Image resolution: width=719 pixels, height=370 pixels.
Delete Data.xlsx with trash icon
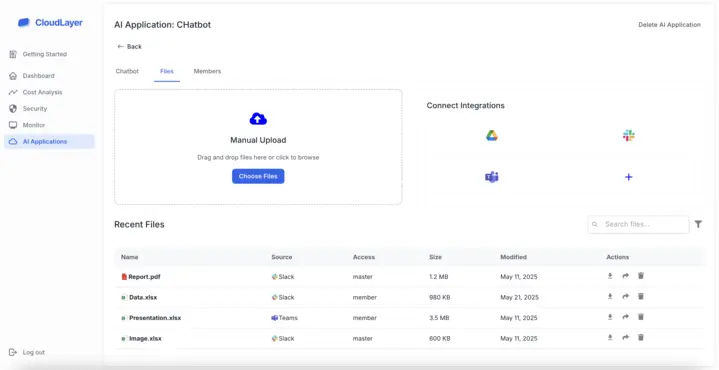click(641, 296)
